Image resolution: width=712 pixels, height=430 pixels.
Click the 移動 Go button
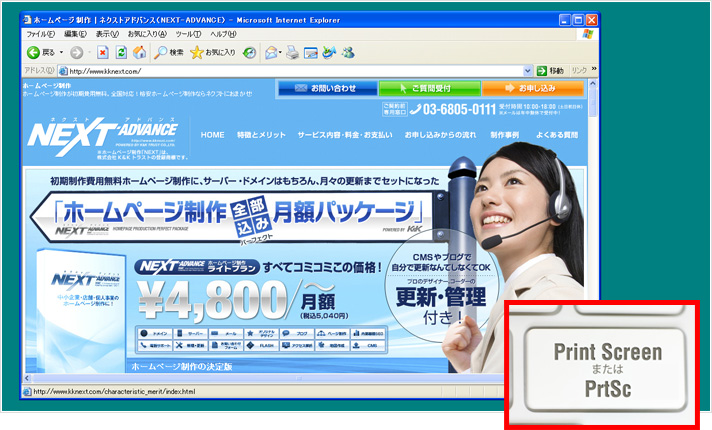coord(550,71)
